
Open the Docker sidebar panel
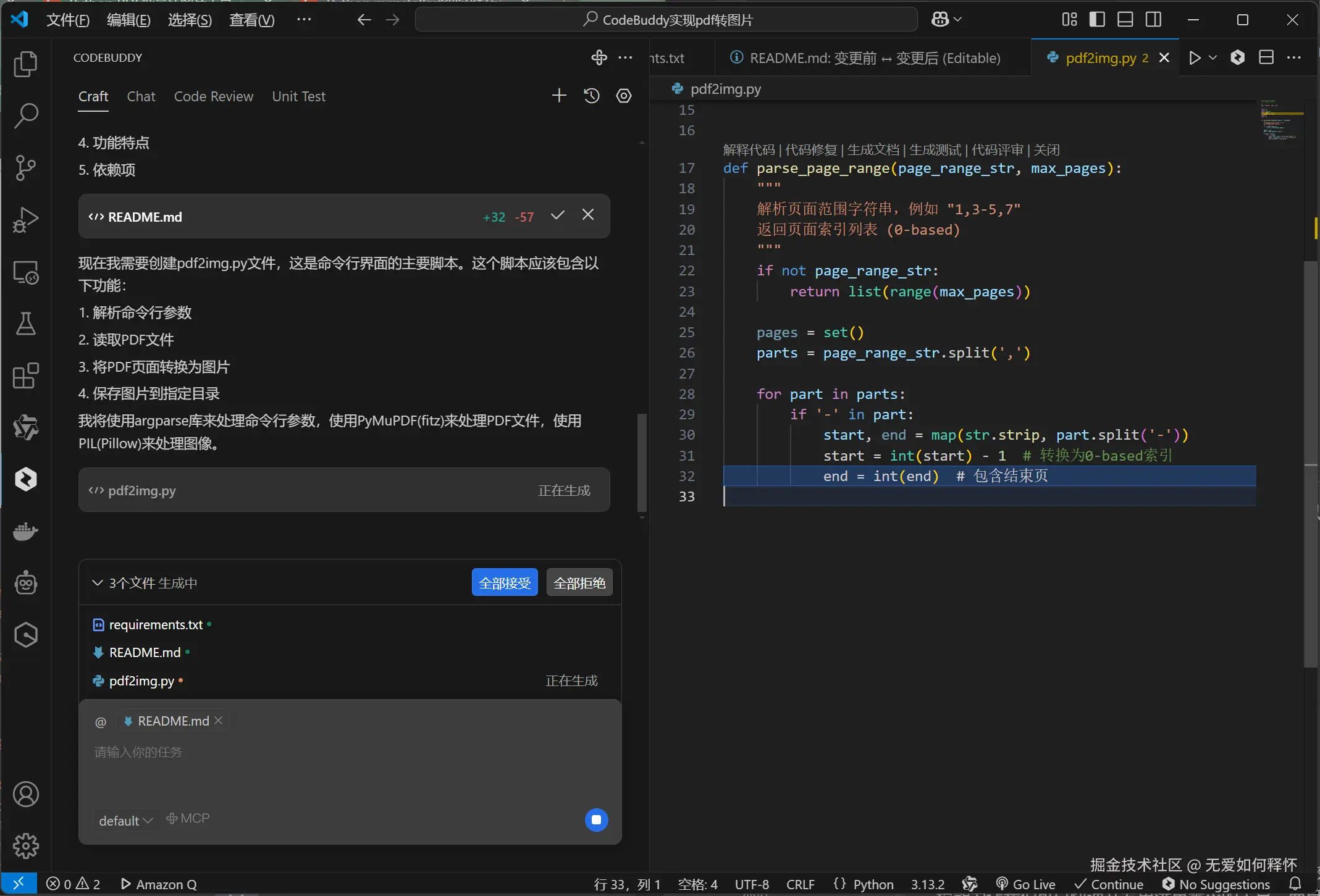[25, 531]
